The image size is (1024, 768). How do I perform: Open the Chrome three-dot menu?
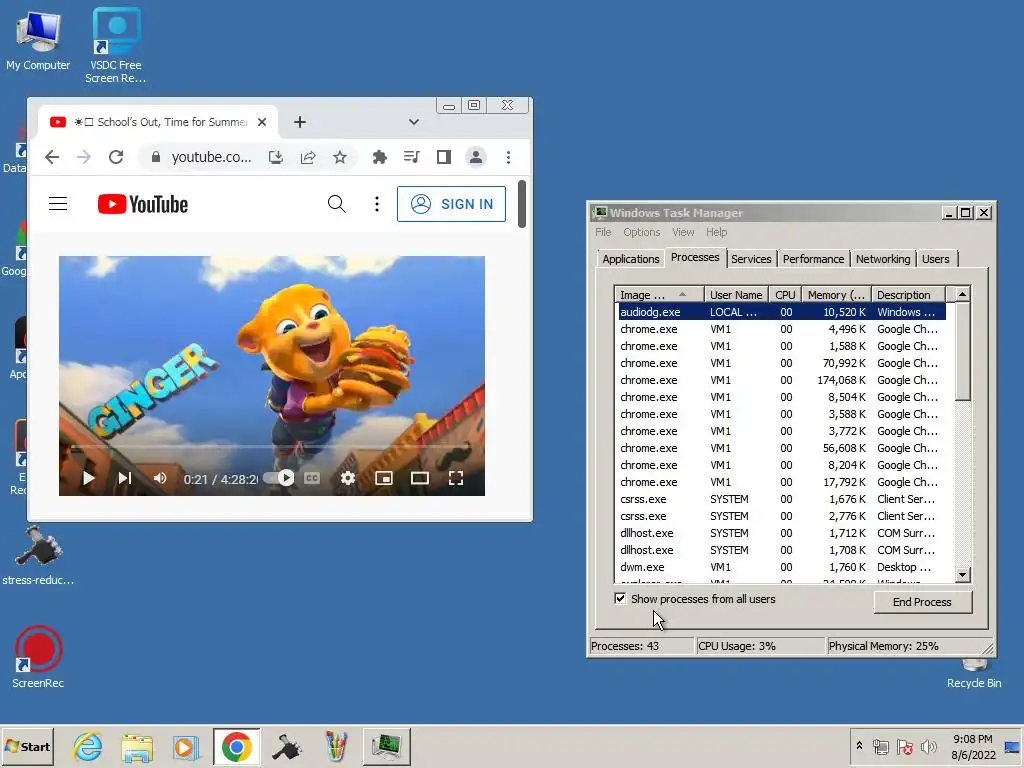[x=508, y=157]
